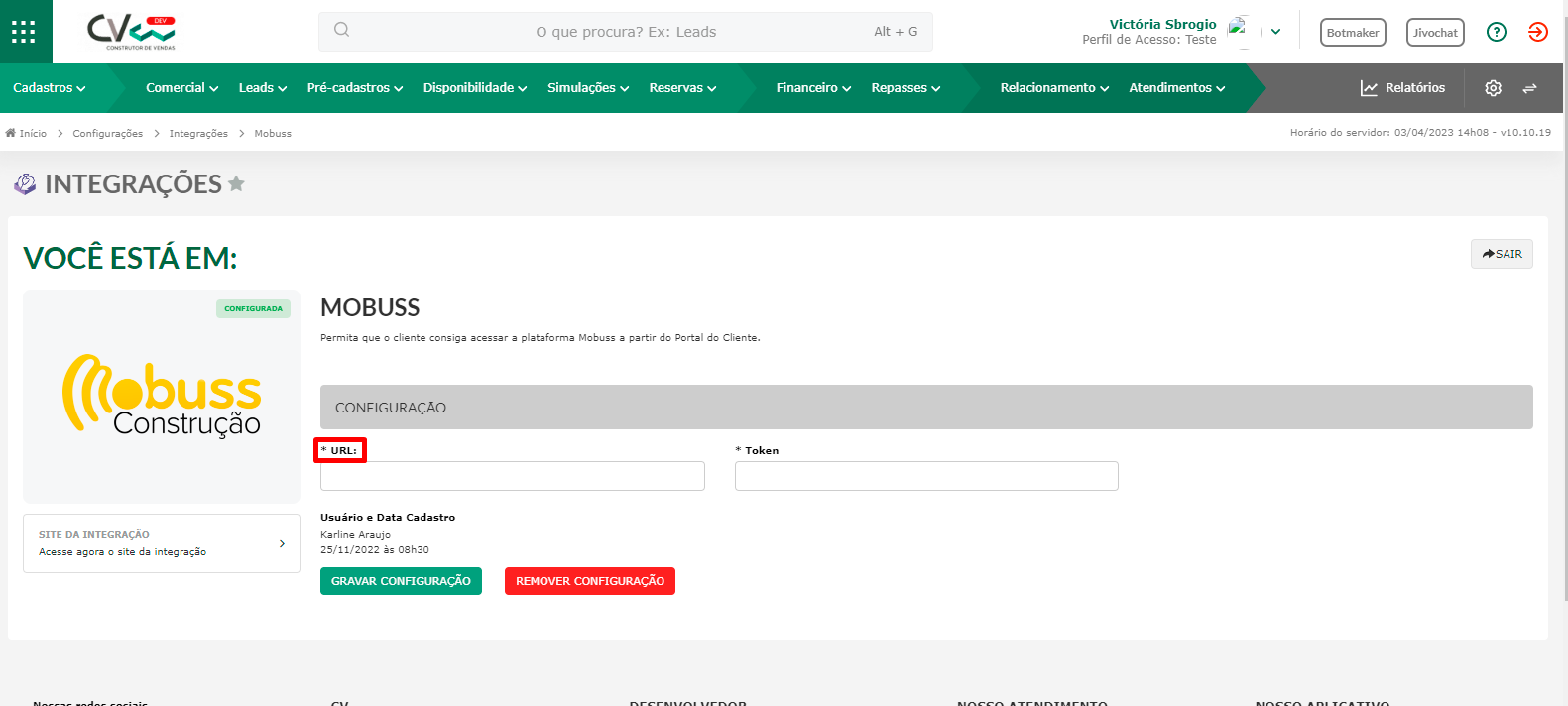This screenshot has width=1568, height=706.
Task: Click the Mobuss description 'Permita que o cliente' text
Action: click(x=541, y=337)
